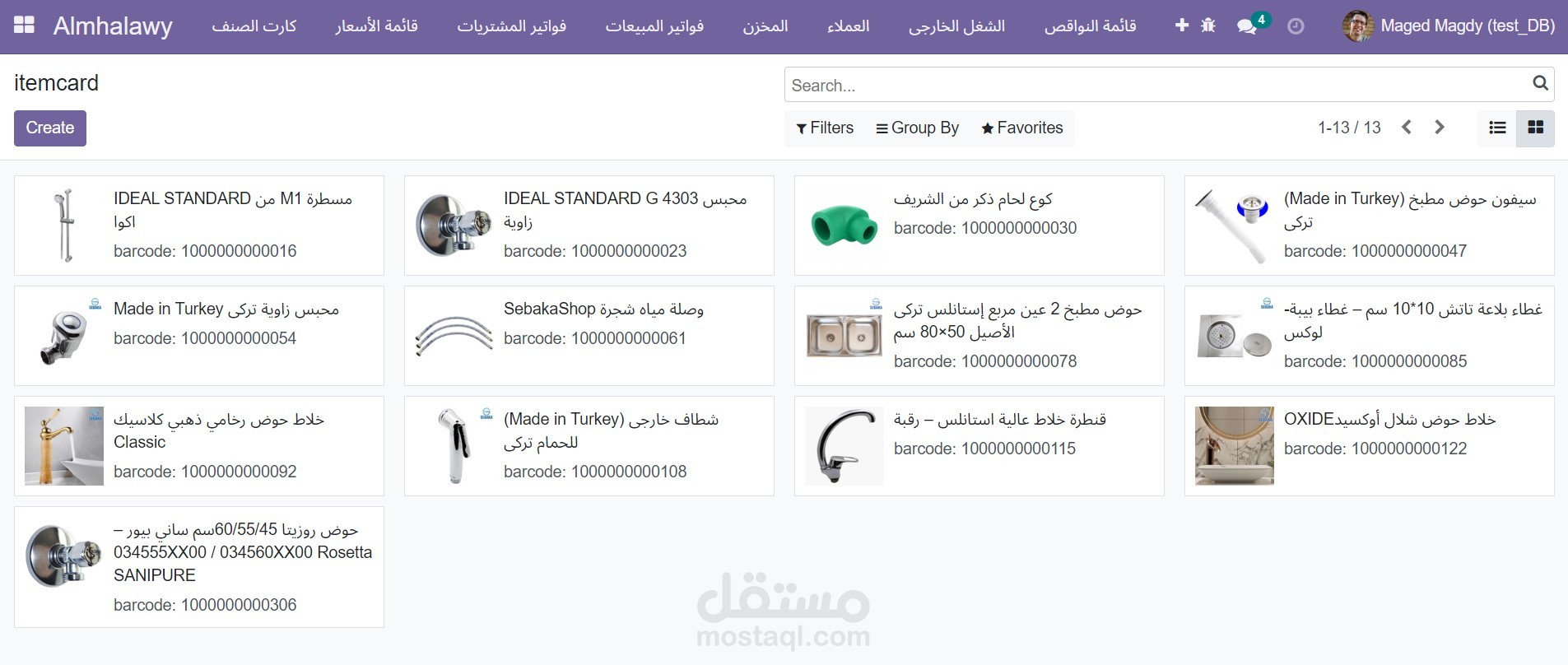Open IDEAL STANDARD G 4303 card title

(626, 210)
